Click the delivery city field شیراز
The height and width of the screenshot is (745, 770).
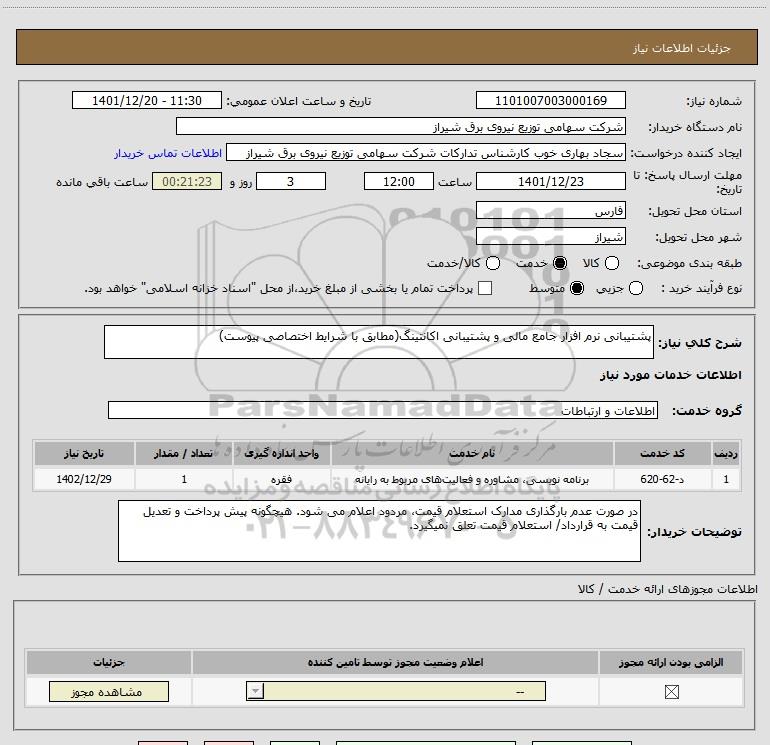(x=550, y=237)
